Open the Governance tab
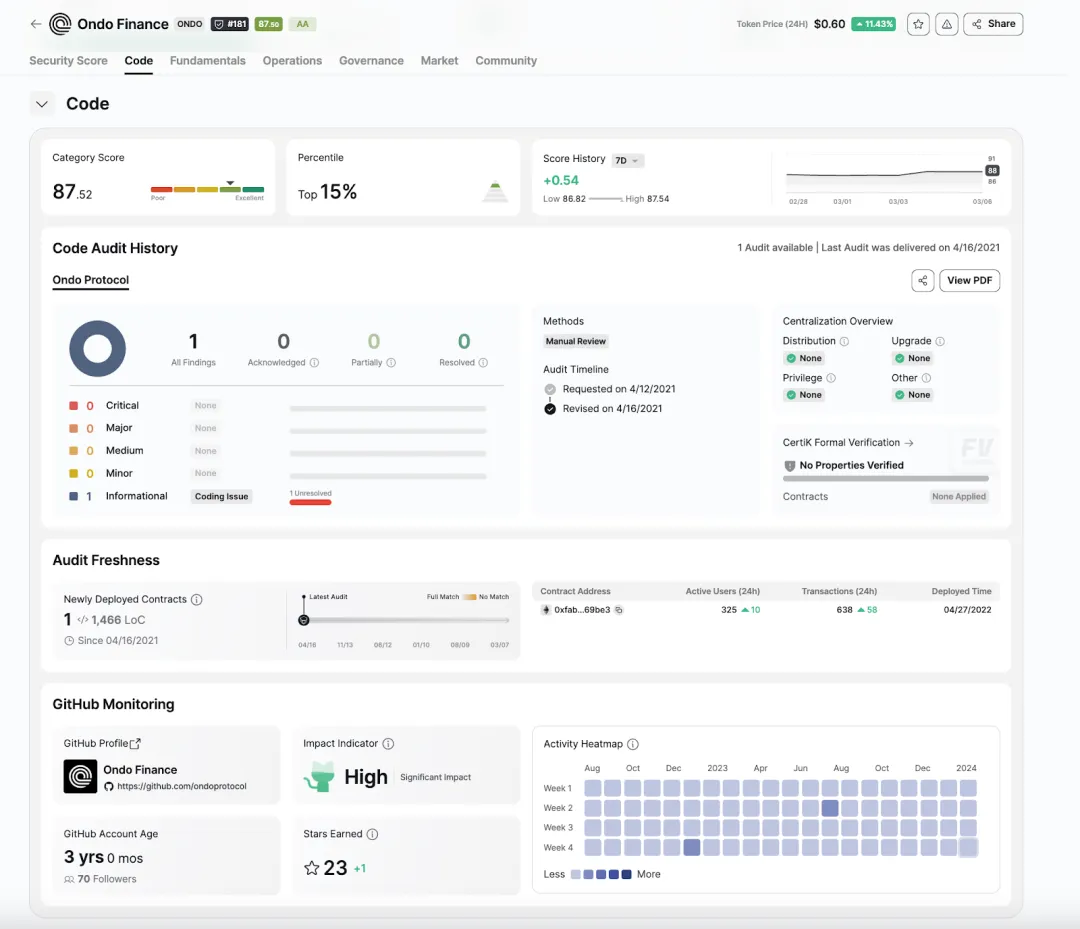 point(371,61)
